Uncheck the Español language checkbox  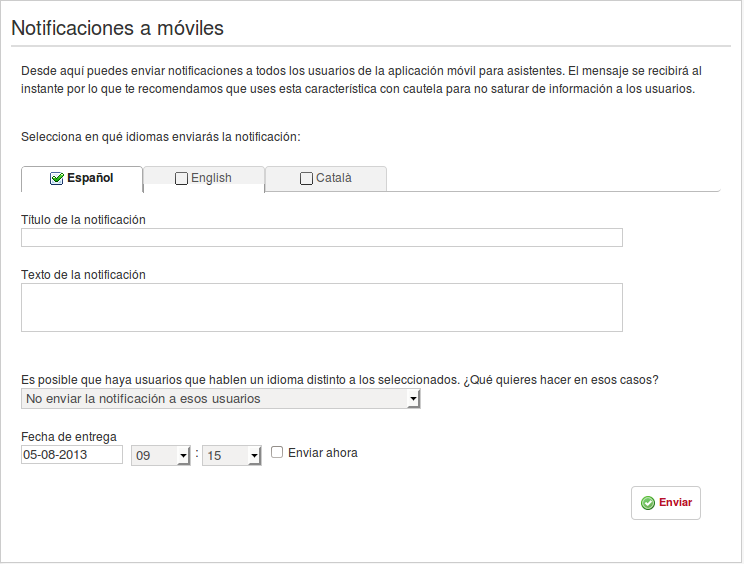(56, 178)
